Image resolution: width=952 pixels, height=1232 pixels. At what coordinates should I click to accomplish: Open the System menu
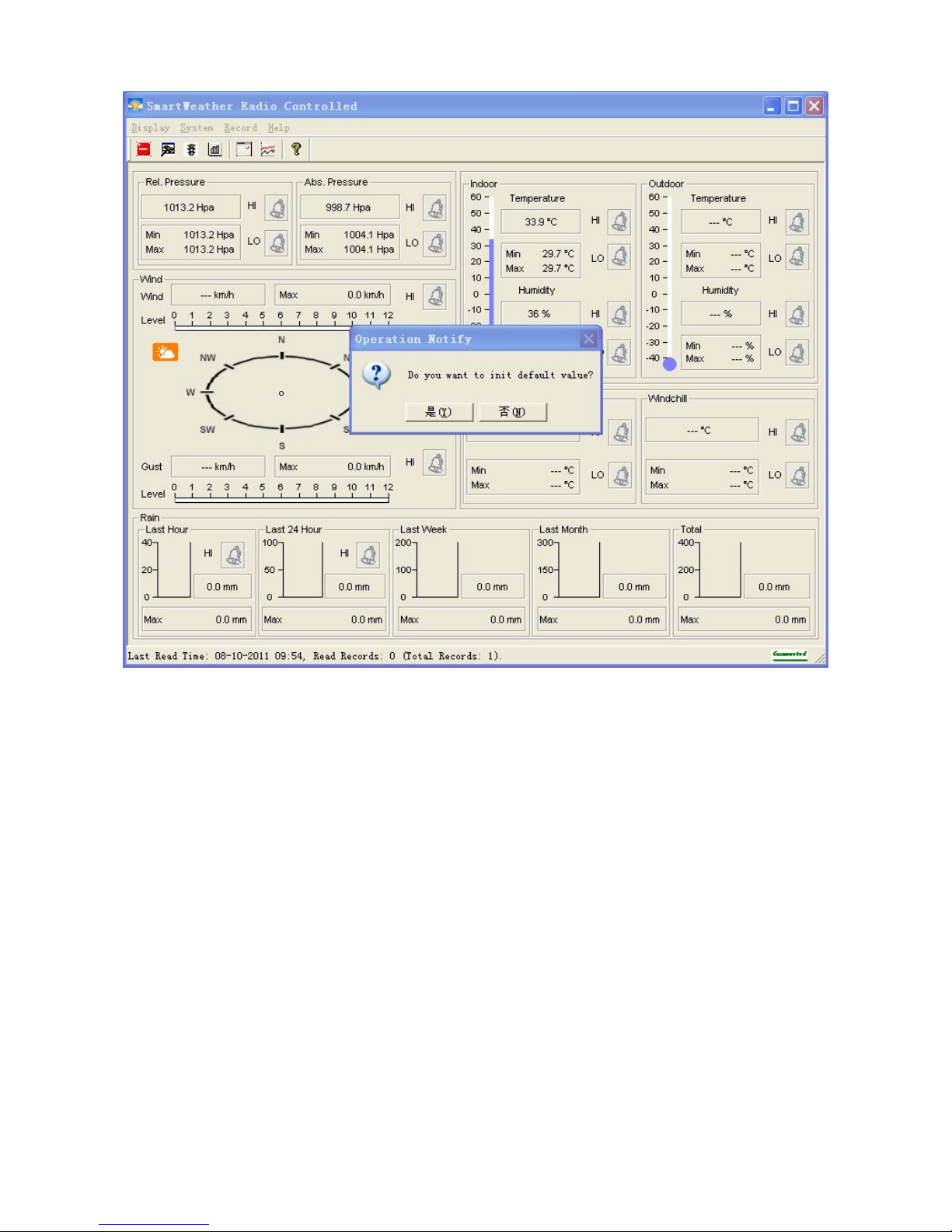[197, 127]
